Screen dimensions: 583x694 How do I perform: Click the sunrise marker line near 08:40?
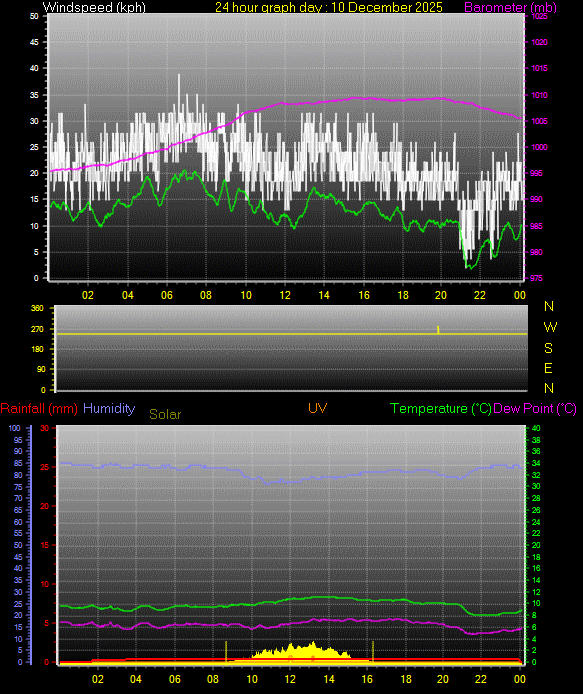pyautogui.click(x=226, y=652)
